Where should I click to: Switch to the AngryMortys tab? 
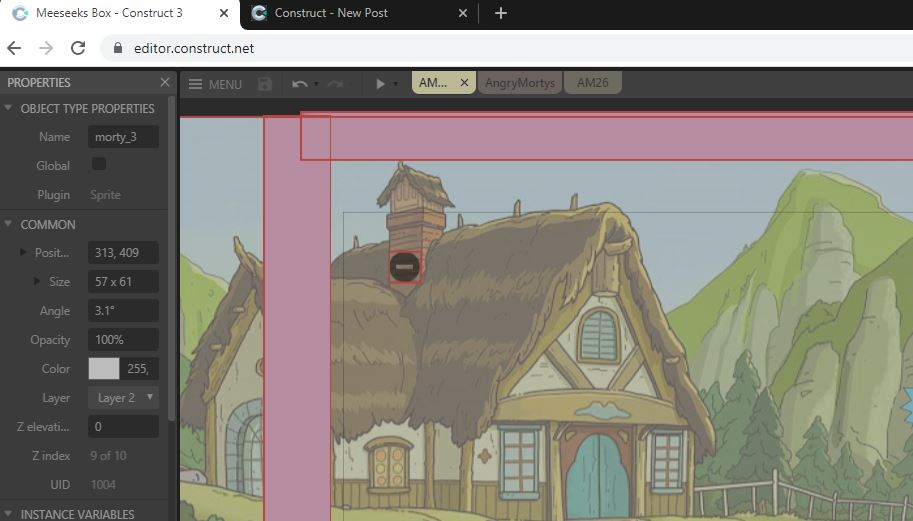pos(520,83)
